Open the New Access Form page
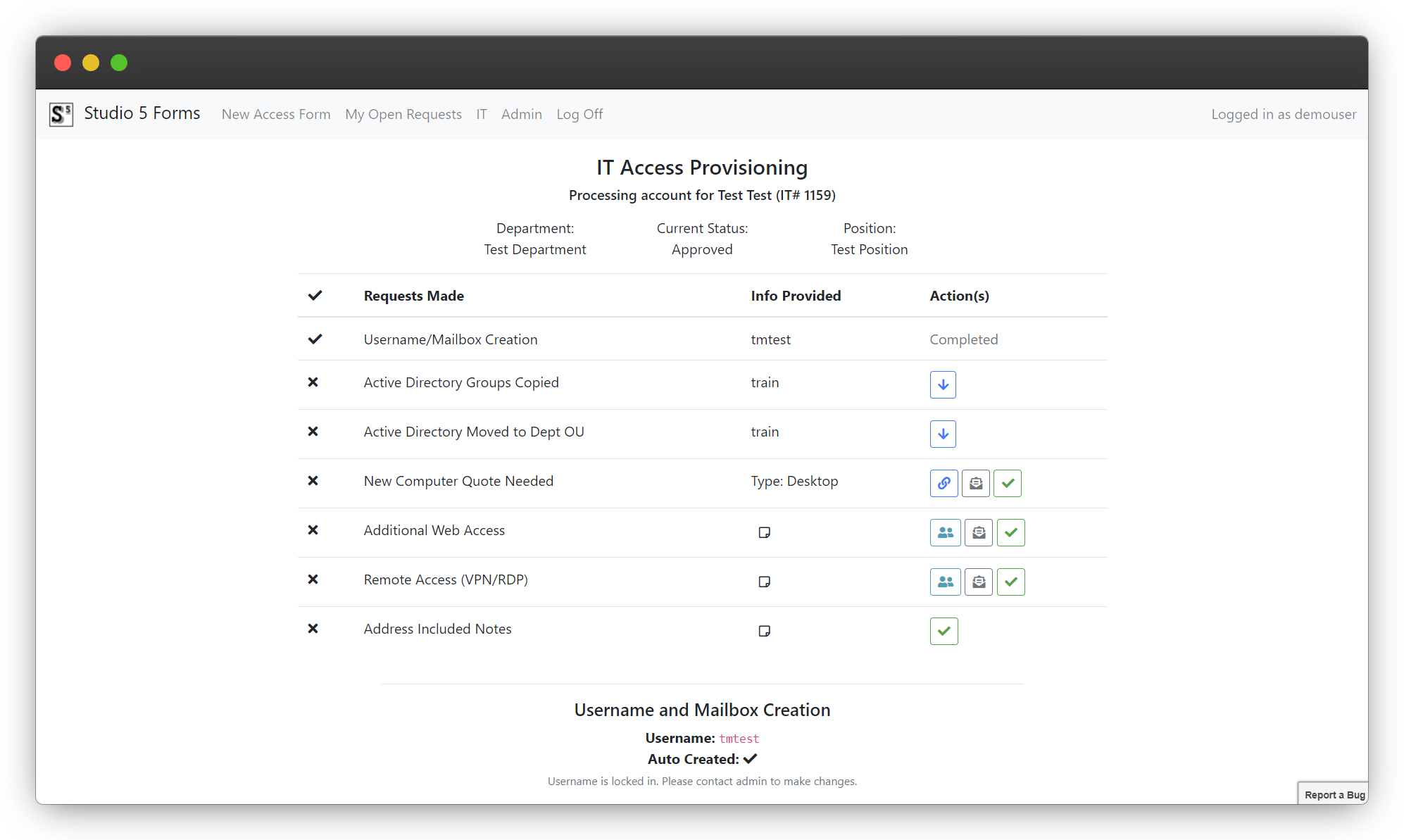This screenshot has width=1404, height=840. point(276,114)
